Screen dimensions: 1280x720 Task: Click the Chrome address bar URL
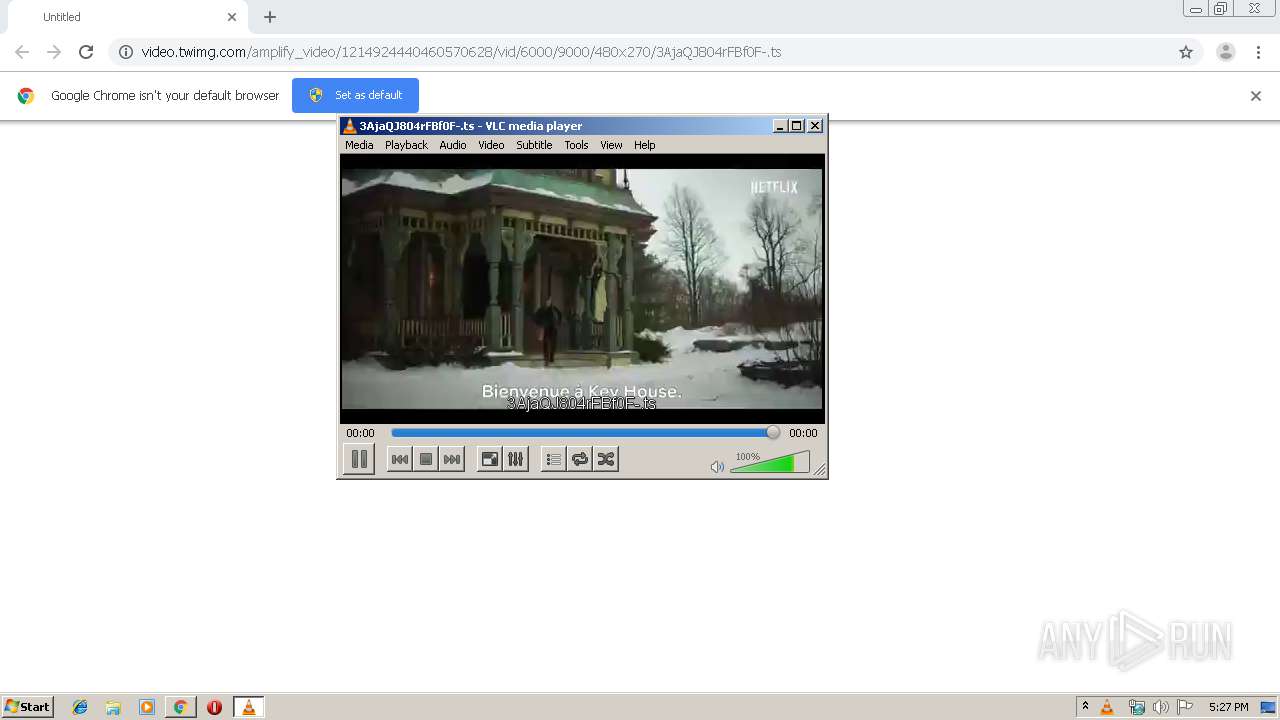point(461,52)
